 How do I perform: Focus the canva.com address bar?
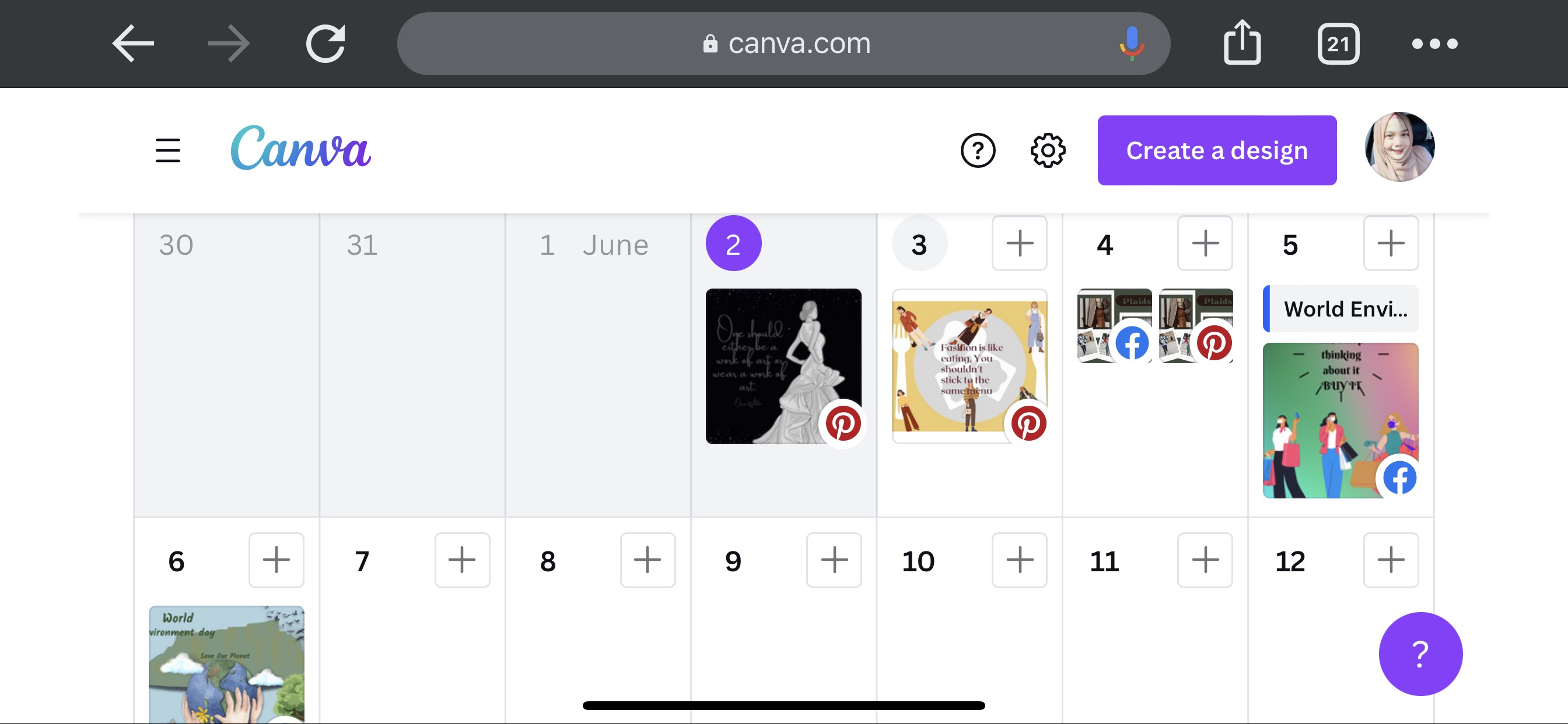coord(785,43)
